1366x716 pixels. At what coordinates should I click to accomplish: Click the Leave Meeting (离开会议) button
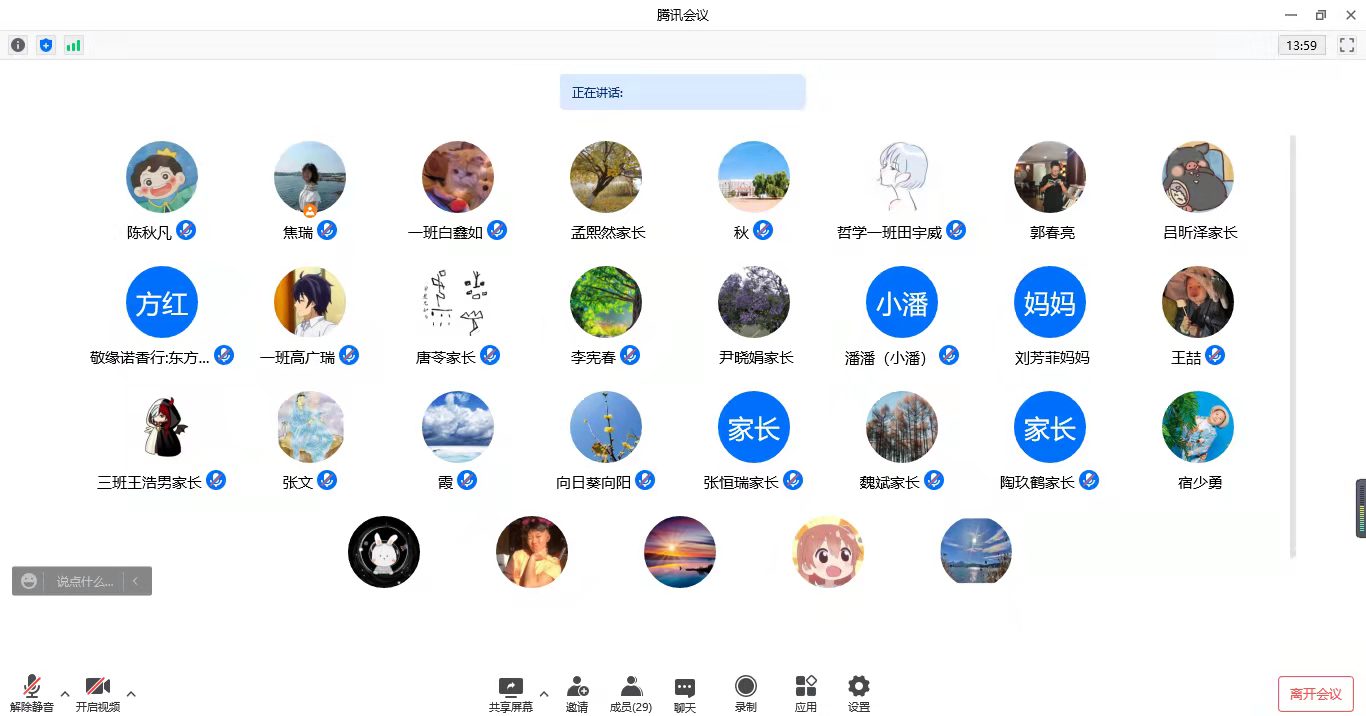tap(1315, 694)
